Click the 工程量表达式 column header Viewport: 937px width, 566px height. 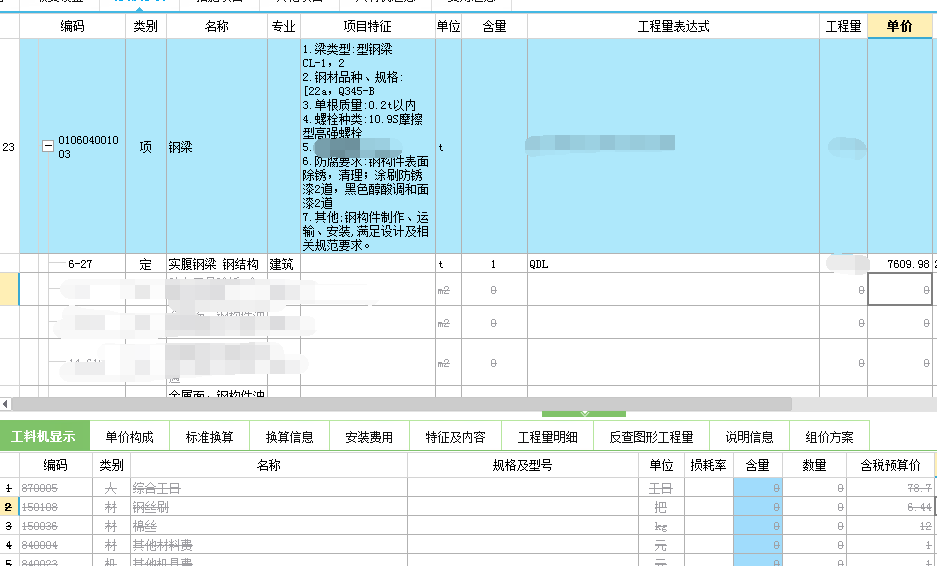tap(673, 26)
